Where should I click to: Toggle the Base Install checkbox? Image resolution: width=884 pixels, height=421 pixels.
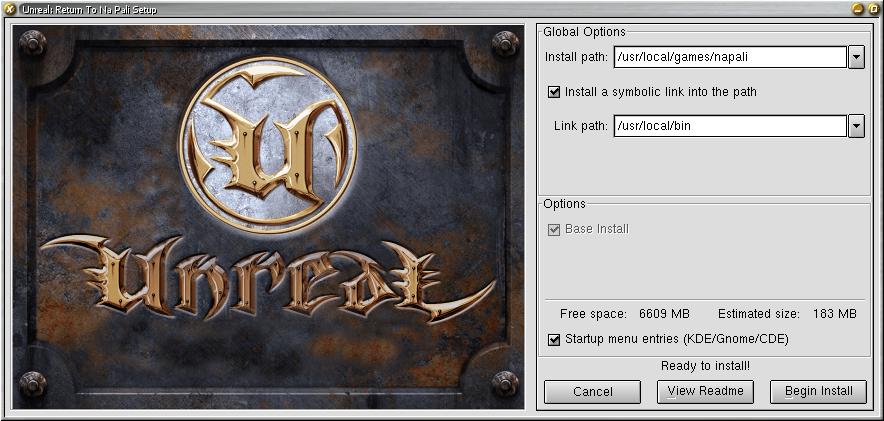click(554, 229)
